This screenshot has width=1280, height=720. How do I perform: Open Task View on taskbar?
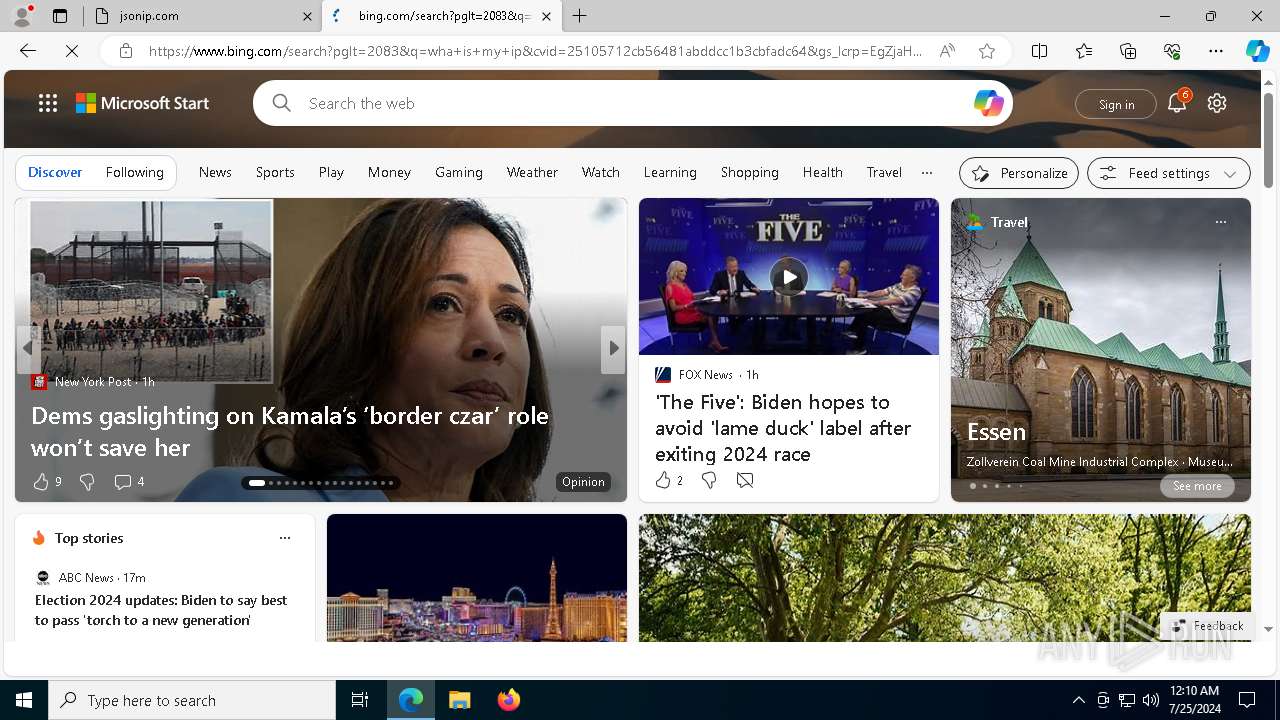[x=360, y=700]
